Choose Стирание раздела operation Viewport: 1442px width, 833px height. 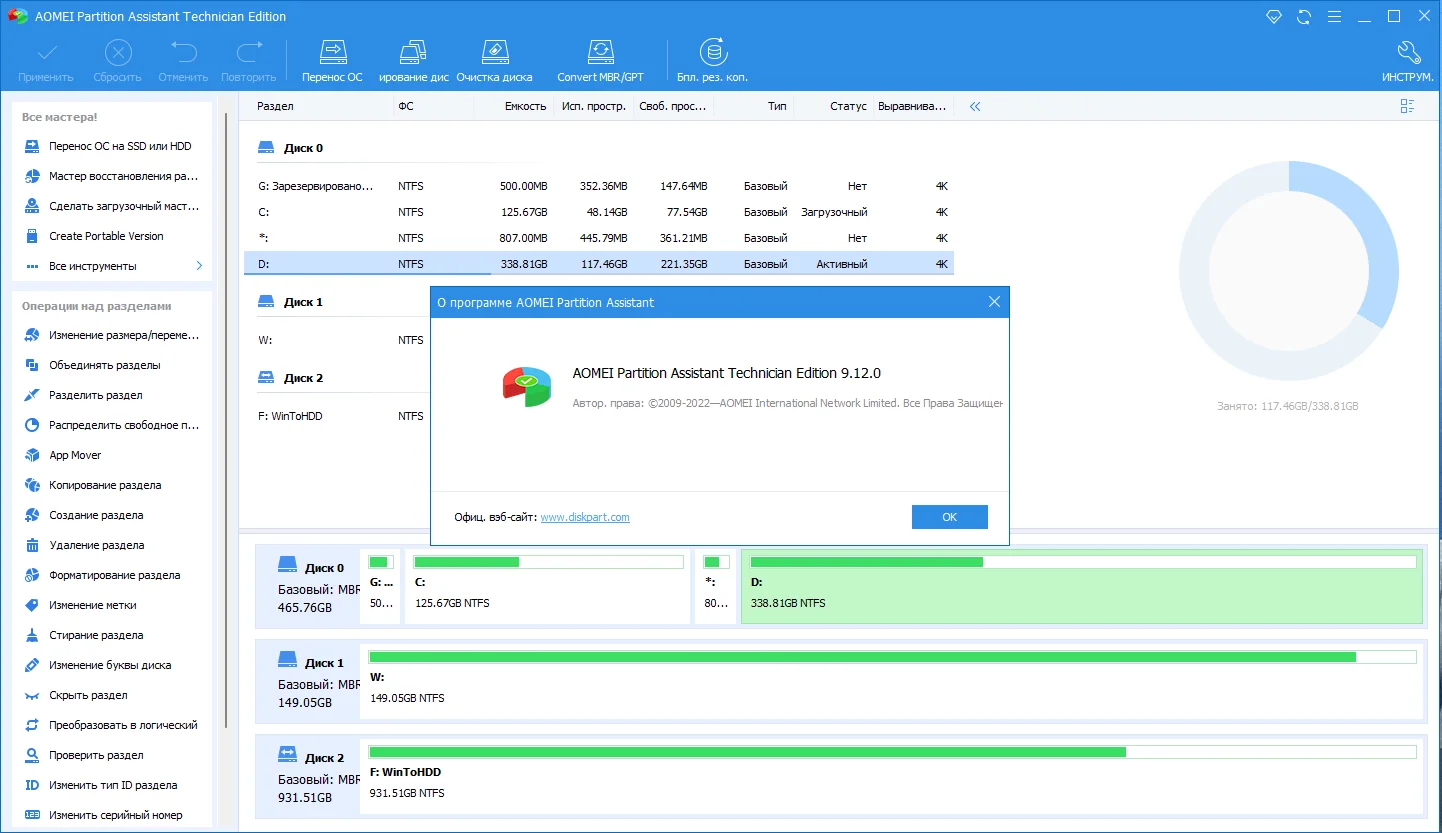112,635
